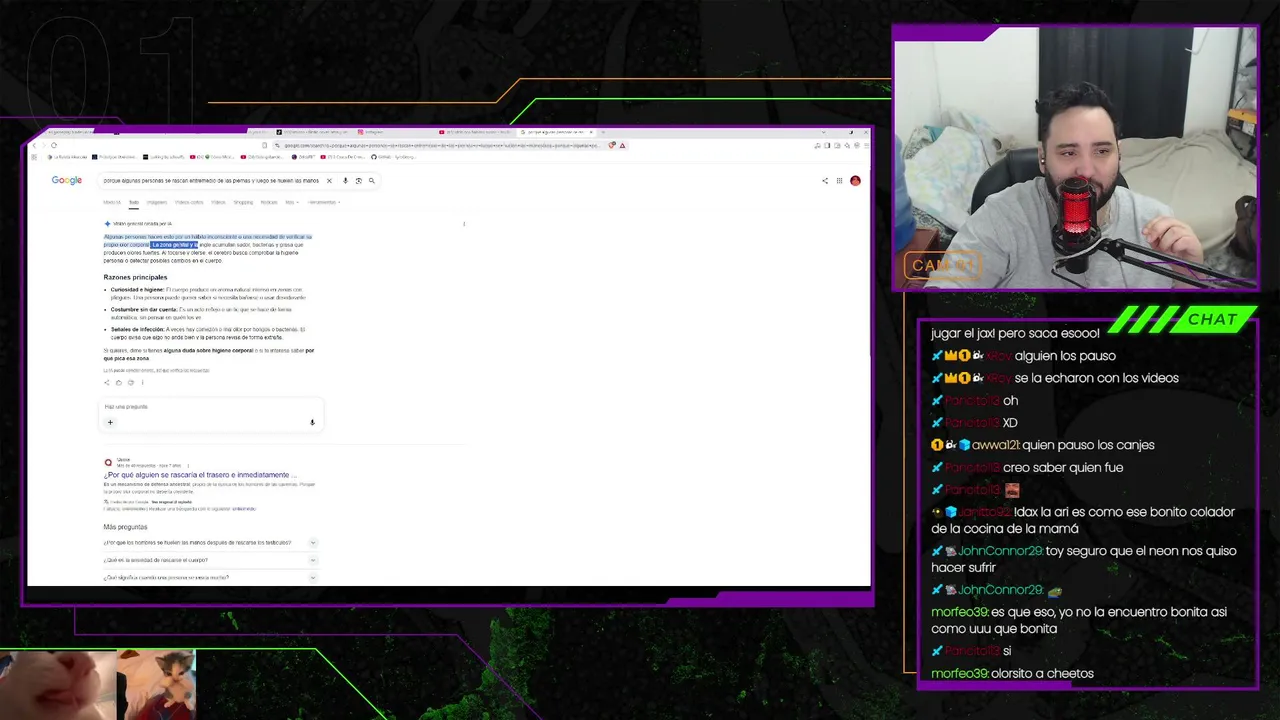Open Google Lens image search
The width and height of the screenshot is (1280, 720).
(x=358, y=181)
